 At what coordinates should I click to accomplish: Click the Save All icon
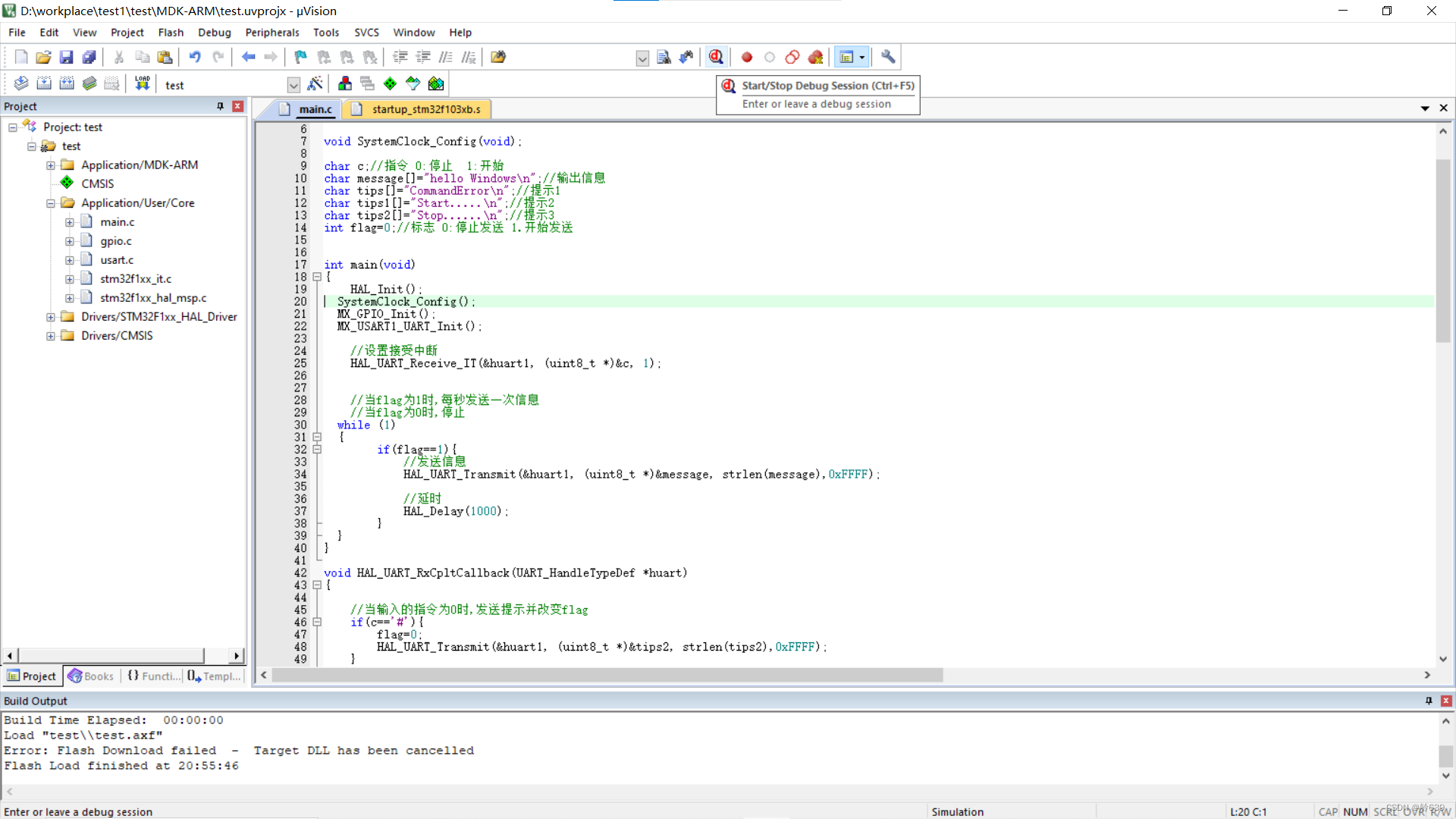pos(89,57)
